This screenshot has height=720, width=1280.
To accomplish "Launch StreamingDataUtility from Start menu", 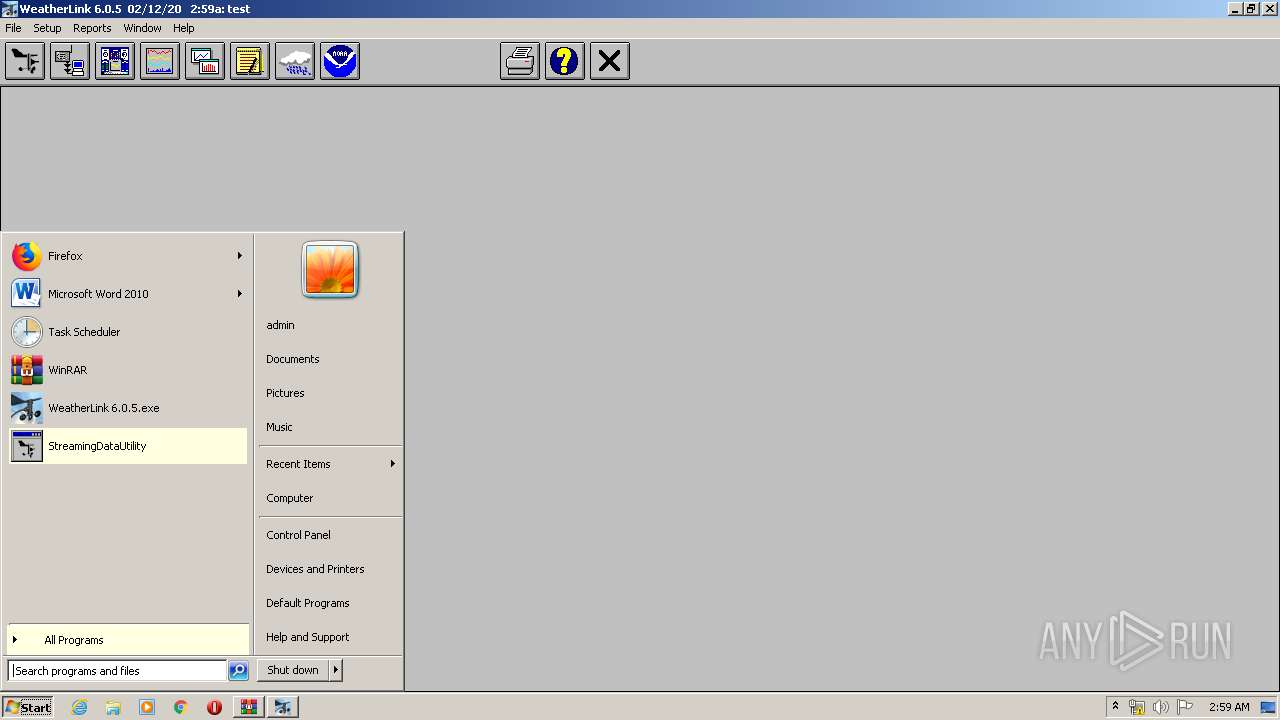I will coord(128,446).
